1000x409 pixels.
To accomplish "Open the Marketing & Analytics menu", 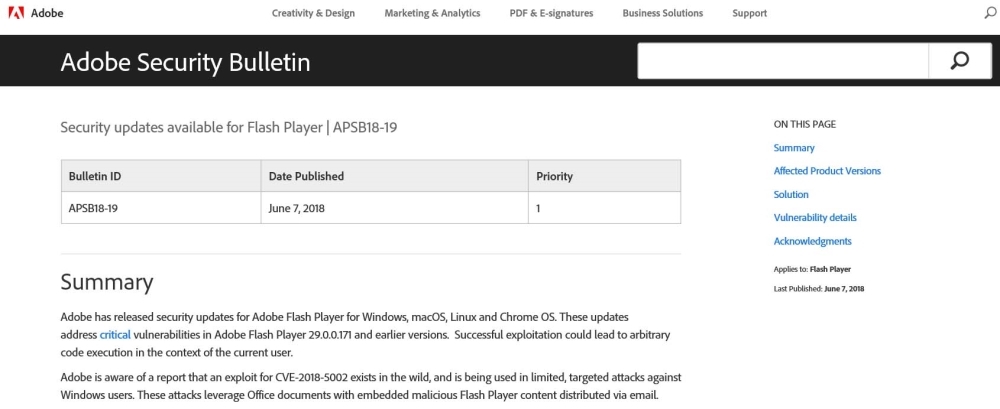I will [x=432, y=13].
